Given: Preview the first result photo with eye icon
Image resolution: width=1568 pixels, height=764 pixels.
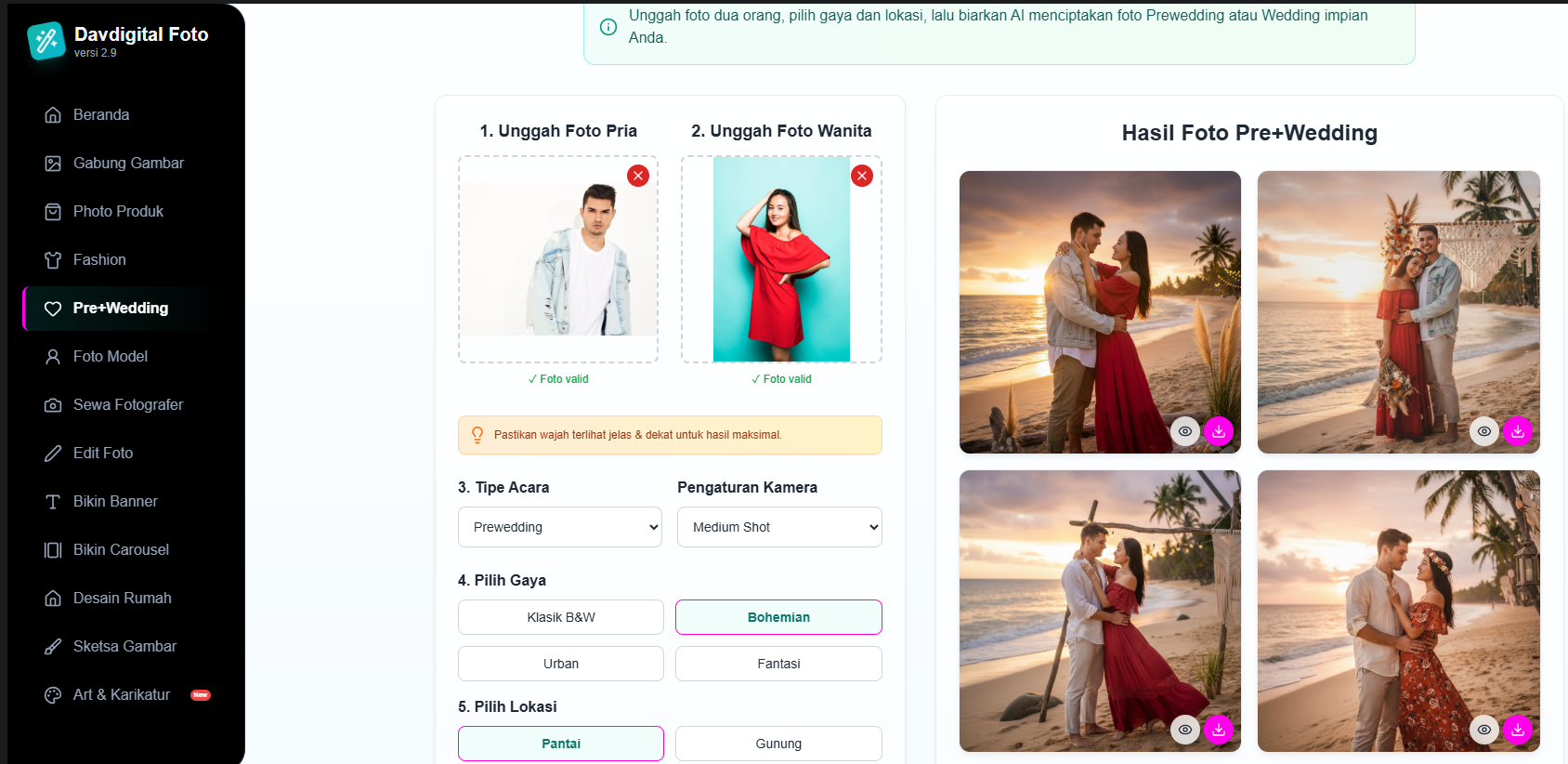Looking at the screenshot, I should pos(1185,431).
